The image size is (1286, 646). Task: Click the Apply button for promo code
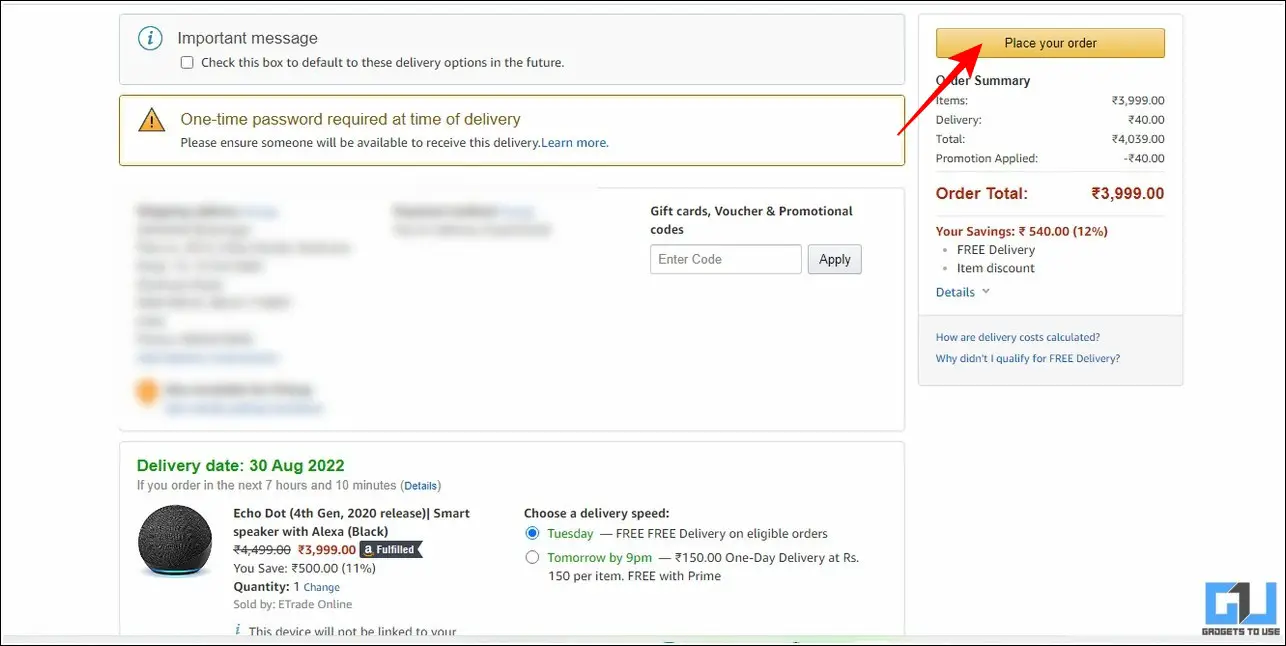pos(834,259)
